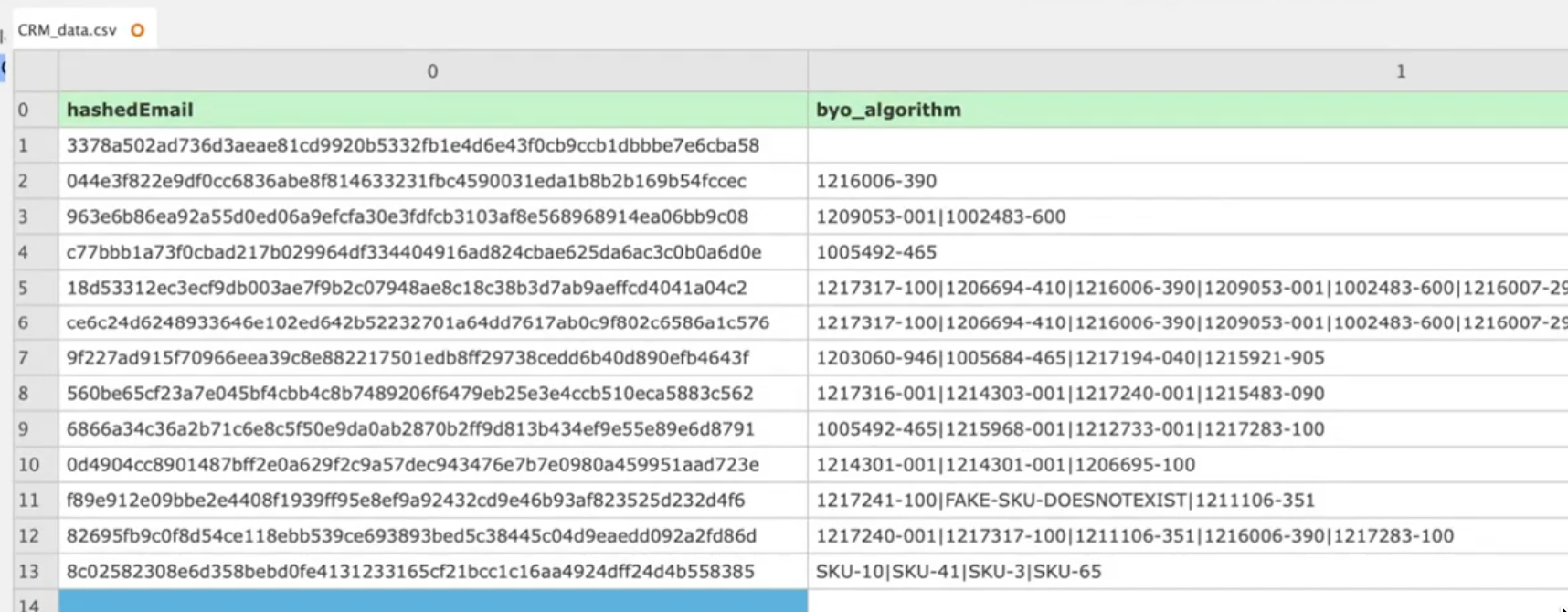Click hash cell starting with 560be65cf2
The image size is (1568, 612).
tap(433, 394)
